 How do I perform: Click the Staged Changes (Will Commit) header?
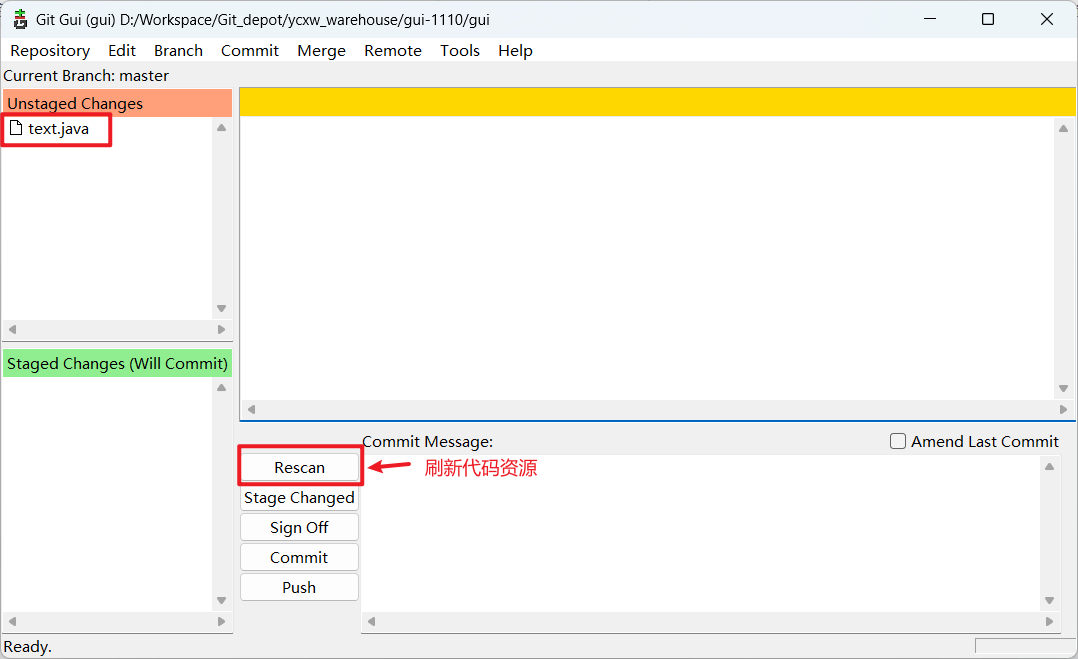coord(116,363)
